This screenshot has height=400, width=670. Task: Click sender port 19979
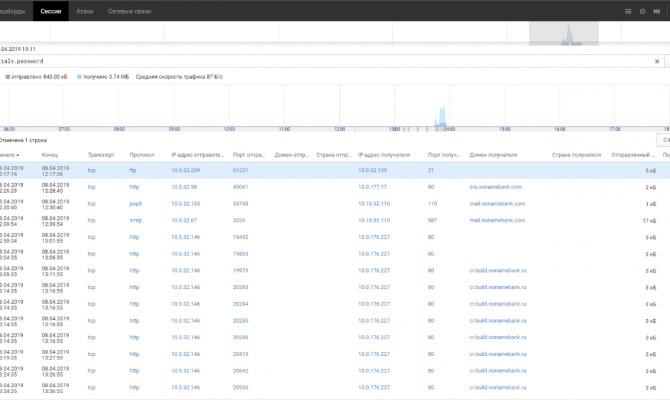click(x=240, y=271)
